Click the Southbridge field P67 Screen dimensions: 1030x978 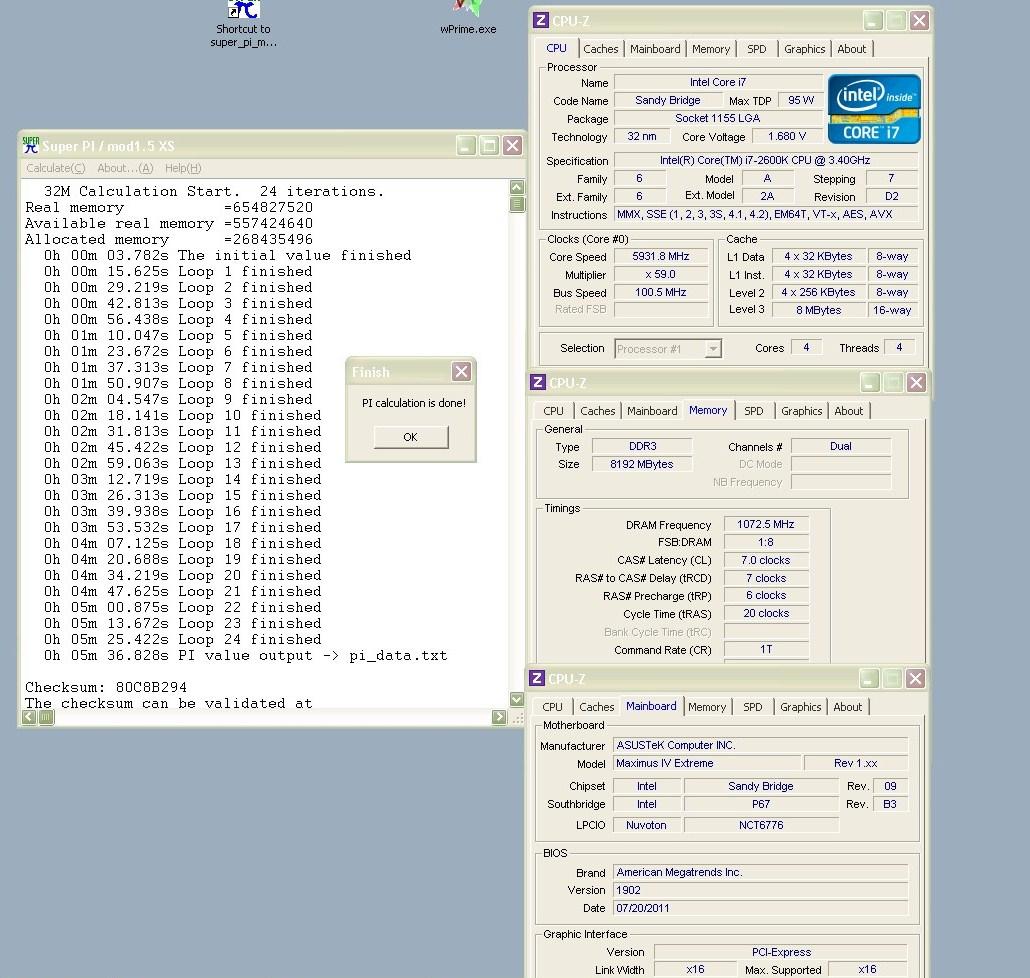click(761, 804)
